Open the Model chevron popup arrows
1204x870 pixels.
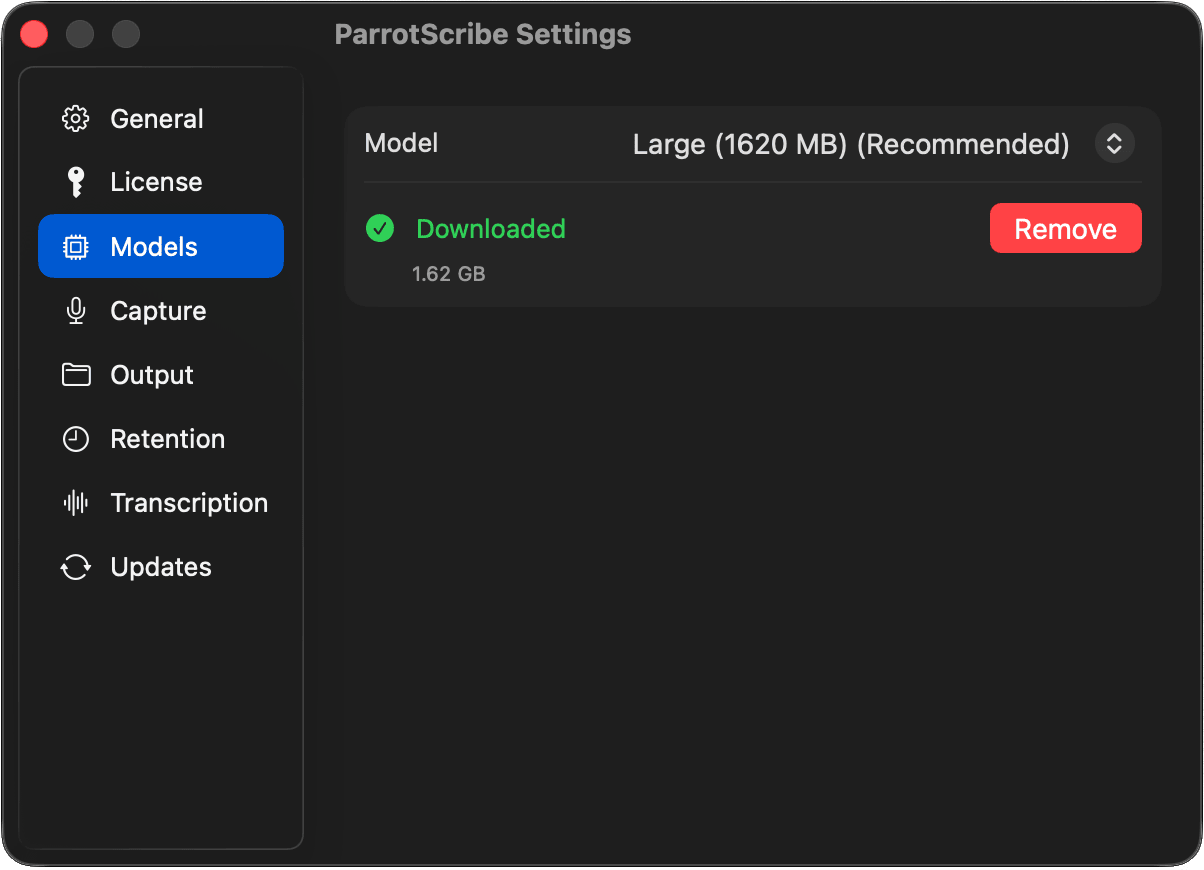click(1114, 144)
